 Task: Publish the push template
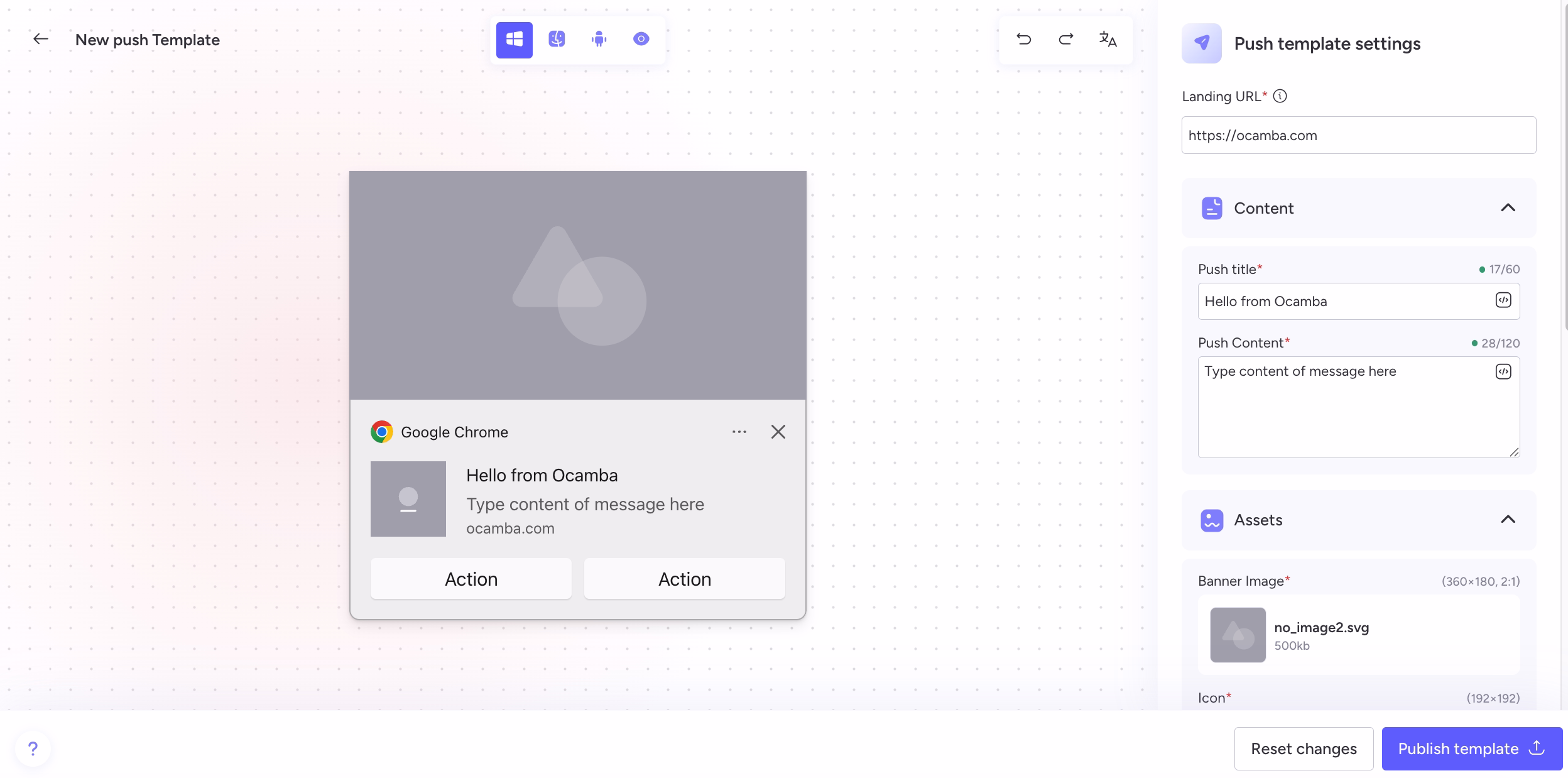pyautogui.click(x=1473, y=748)
